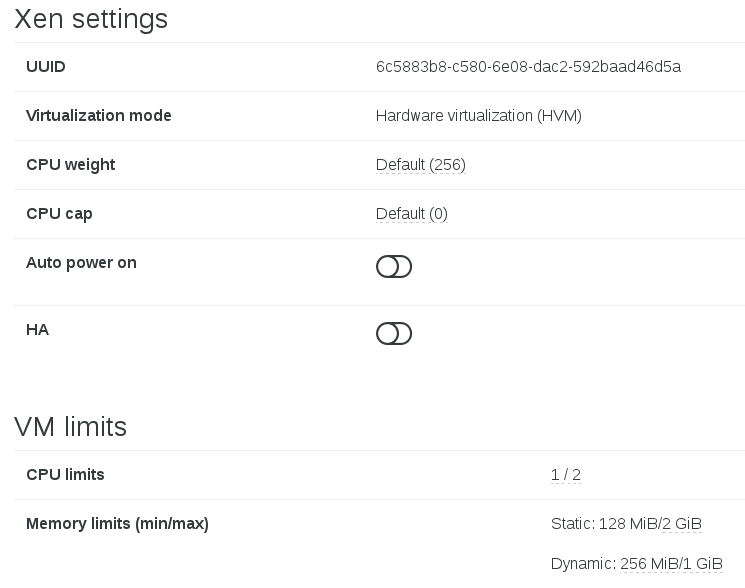Screen dimensions: 745x588
Task: Click the CPU weight label
Action: [x=70, y=165]
